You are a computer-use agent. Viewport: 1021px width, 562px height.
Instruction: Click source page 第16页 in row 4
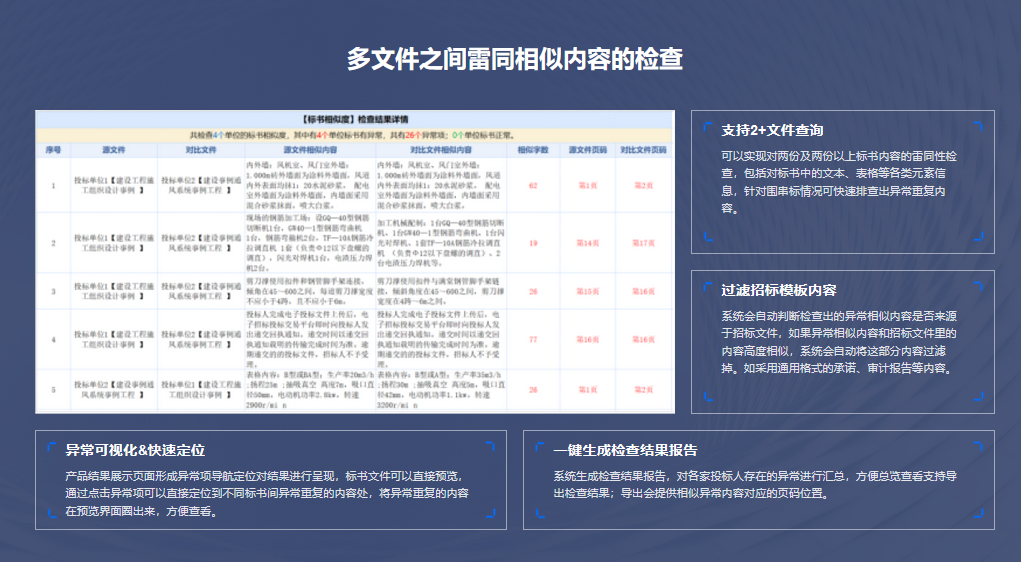pyautogui.click(x=588, y=339)
